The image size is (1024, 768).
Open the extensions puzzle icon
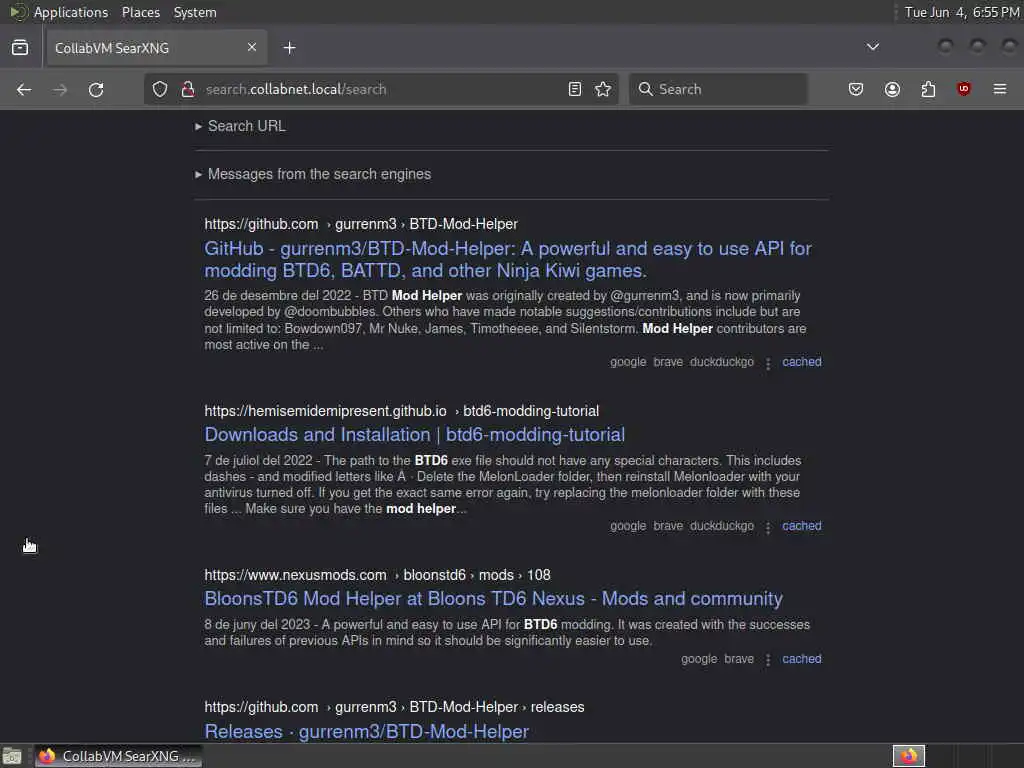[x=928, y=89]
